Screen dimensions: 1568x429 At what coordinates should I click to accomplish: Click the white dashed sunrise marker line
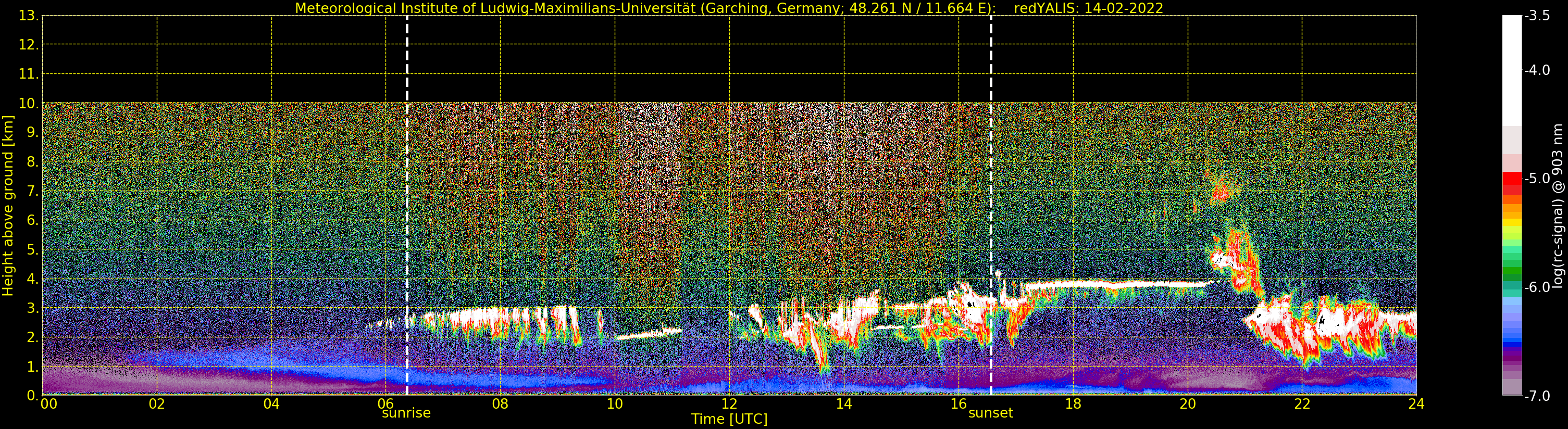(407, 206)
